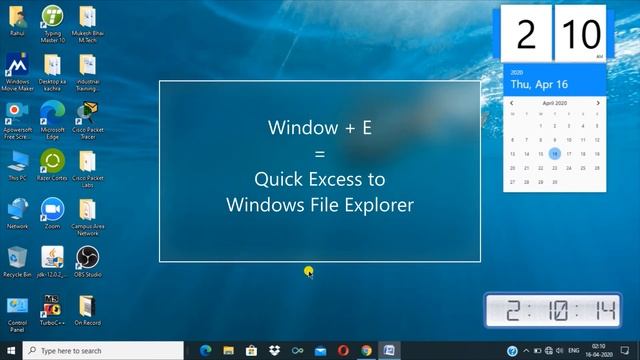This screenshot has width=640, height=360.
Task: Open the taskbar clock and date
Action: (x=598, y=351)
